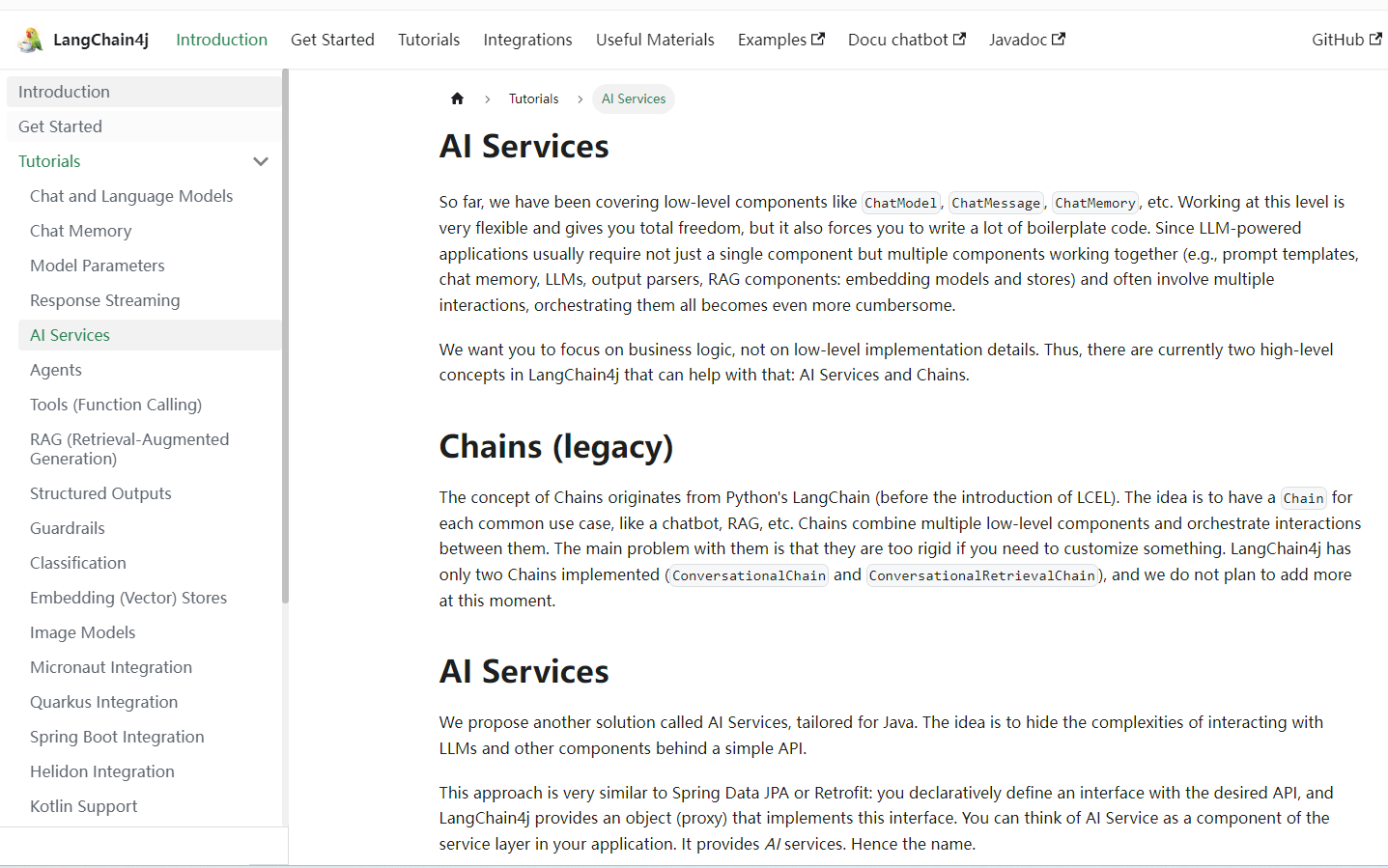Viewport: 1388px width, 868px height.
Task: Click the ConversationalChain inline code
Action: point(749,575)
